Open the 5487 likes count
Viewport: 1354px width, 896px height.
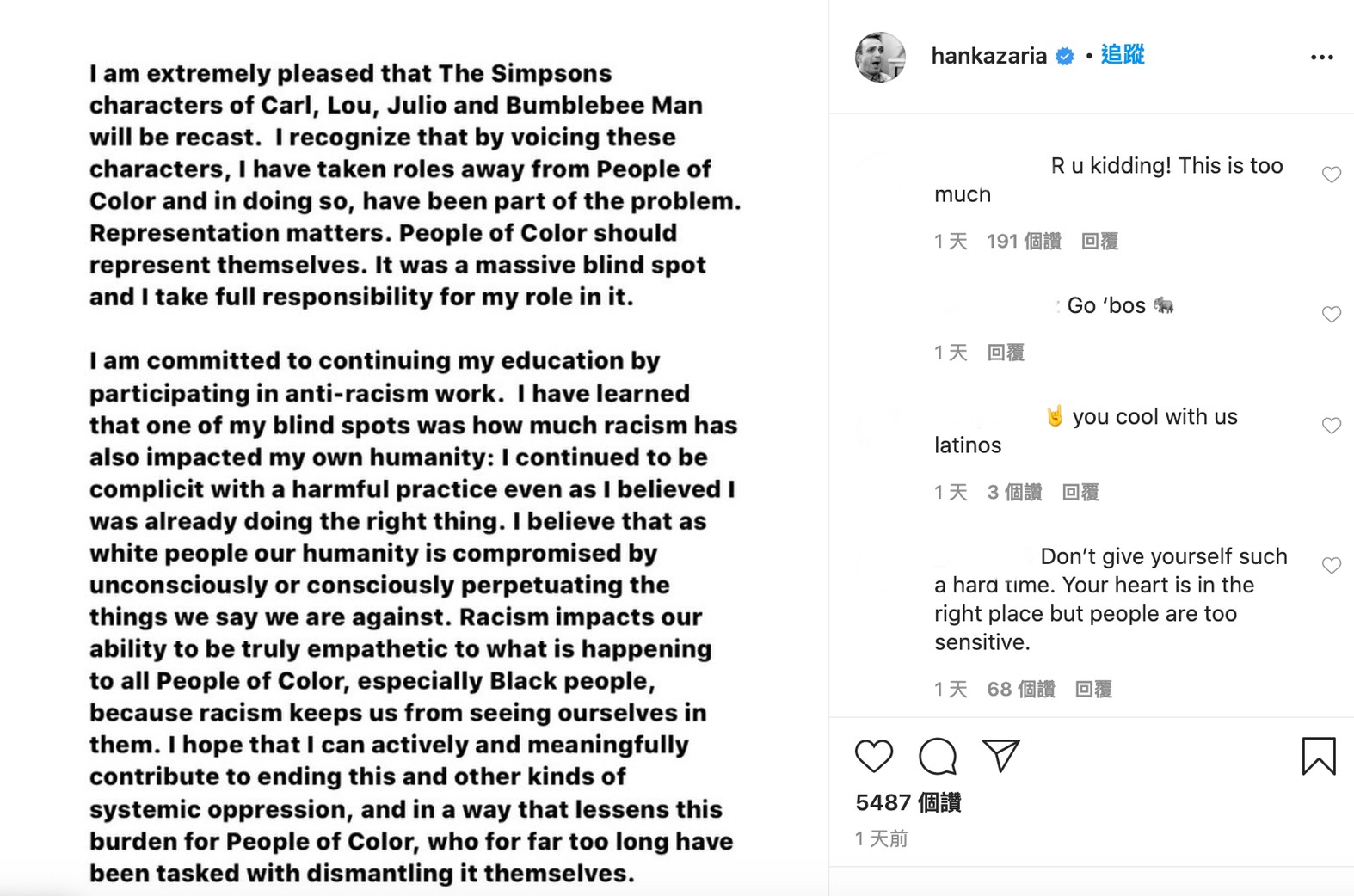click(908, 803)
